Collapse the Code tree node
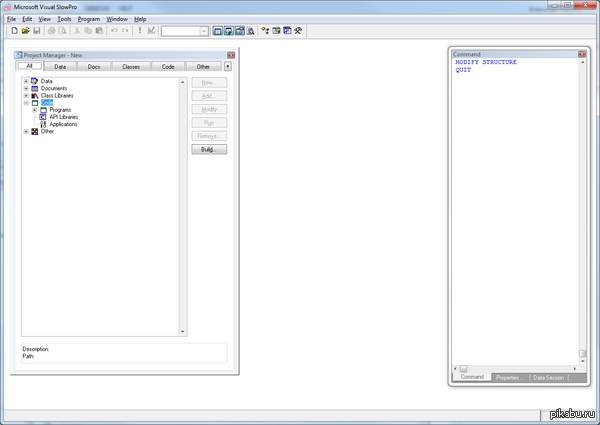 pos(25,102)
